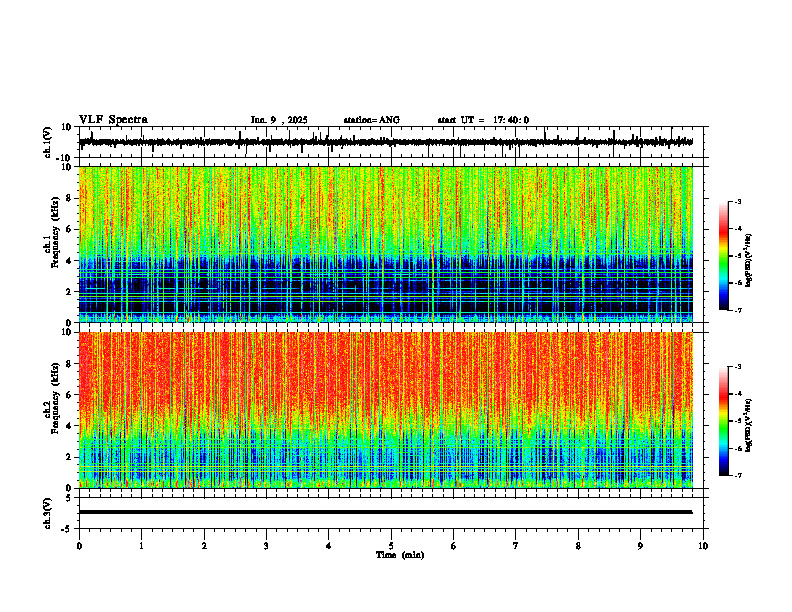Click the "Time (min)" axis label

(x=400, y=555)
